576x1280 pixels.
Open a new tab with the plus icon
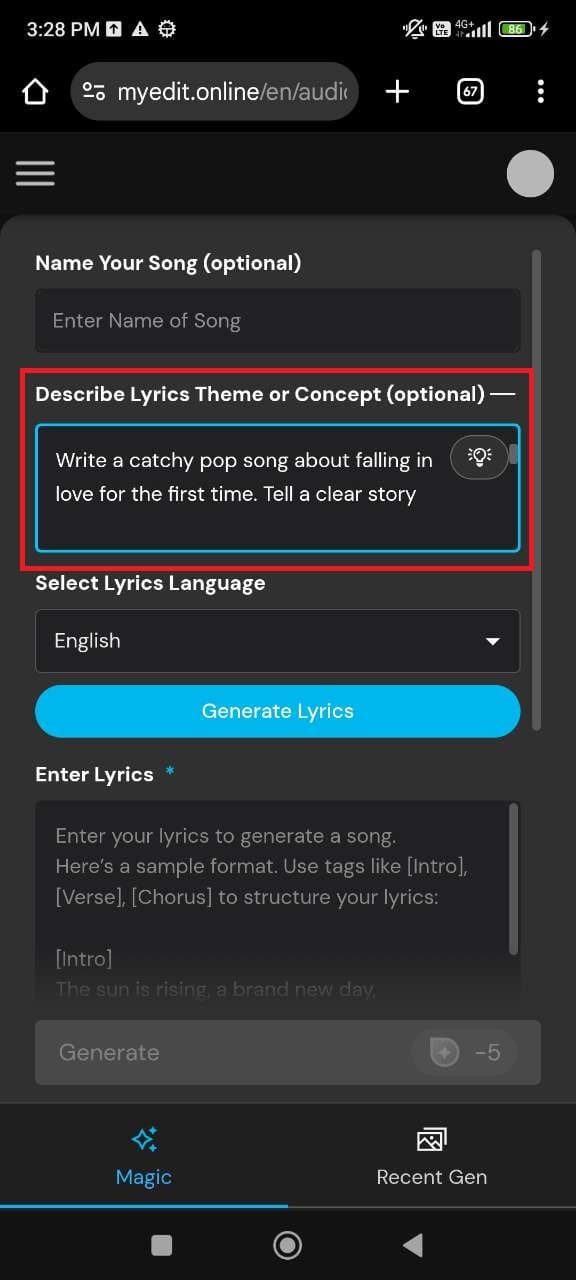[x=397, y=91]
